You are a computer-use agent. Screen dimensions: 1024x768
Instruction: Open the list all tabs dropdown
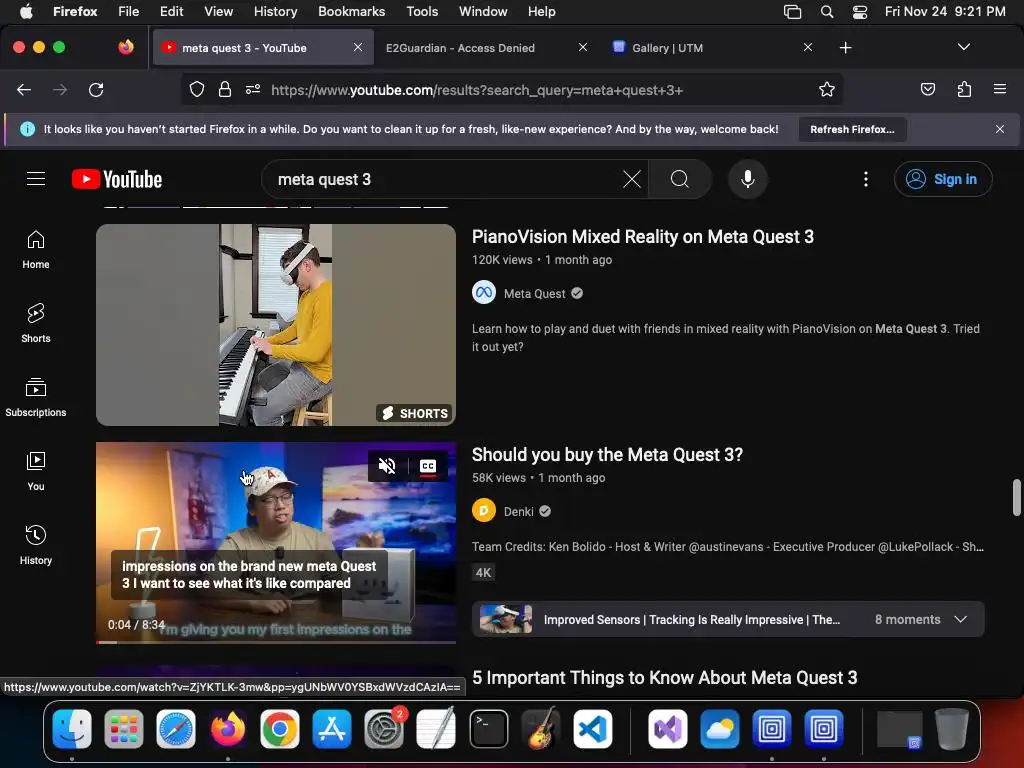963,47
